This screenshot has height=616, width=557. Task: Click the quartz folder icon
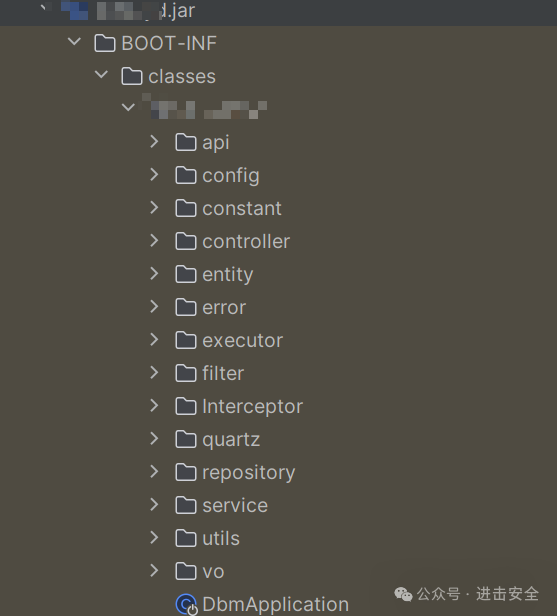point(186,439)
